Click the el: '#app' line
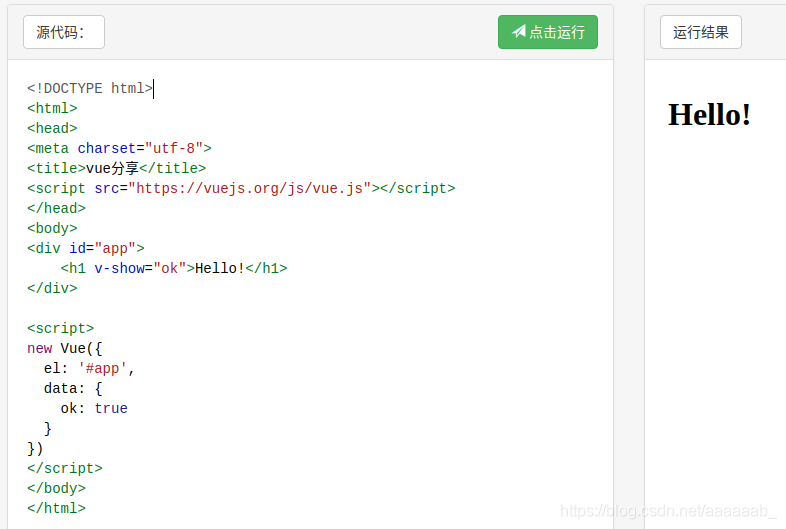The image size is (786, 529). pos(89,368)
